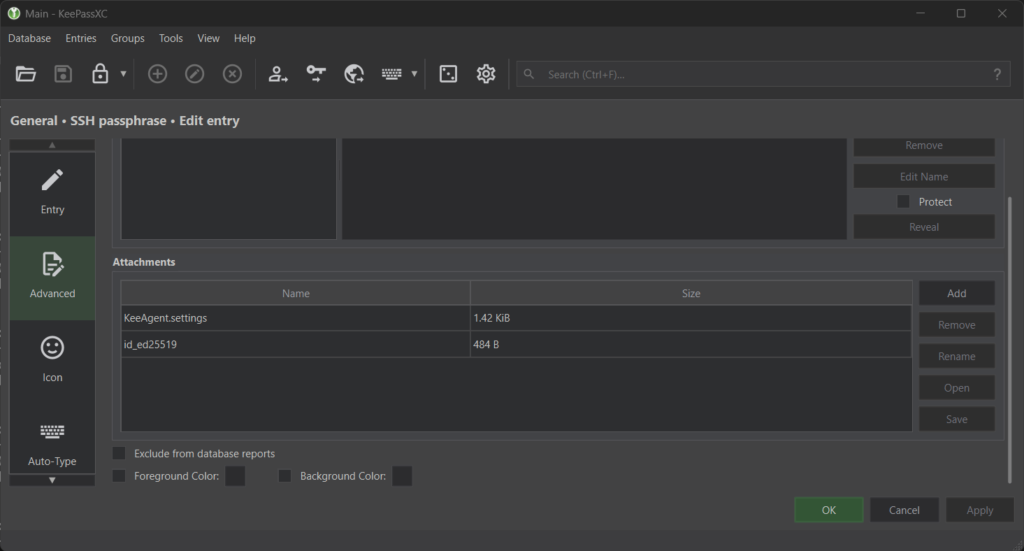Open password generator dice icon
Image resolution: width=1024 pixels, height=551 pixels.
[x=448, y=74]
